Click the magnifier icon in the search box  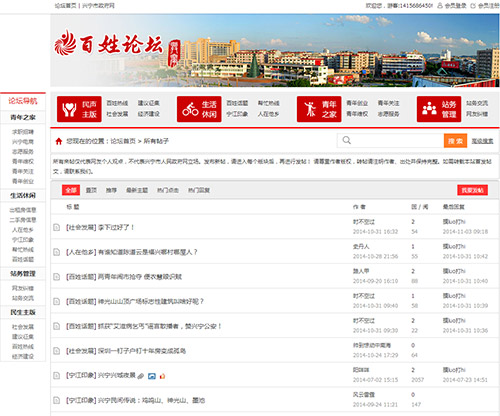tap(347, 140)
